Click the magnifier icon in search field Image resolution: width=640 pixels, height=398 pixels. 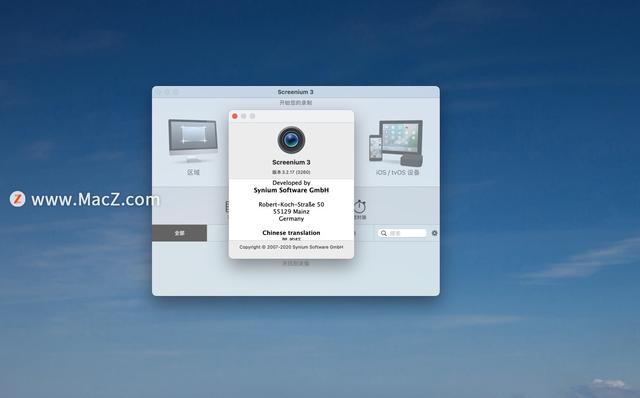tap(384, 233)
